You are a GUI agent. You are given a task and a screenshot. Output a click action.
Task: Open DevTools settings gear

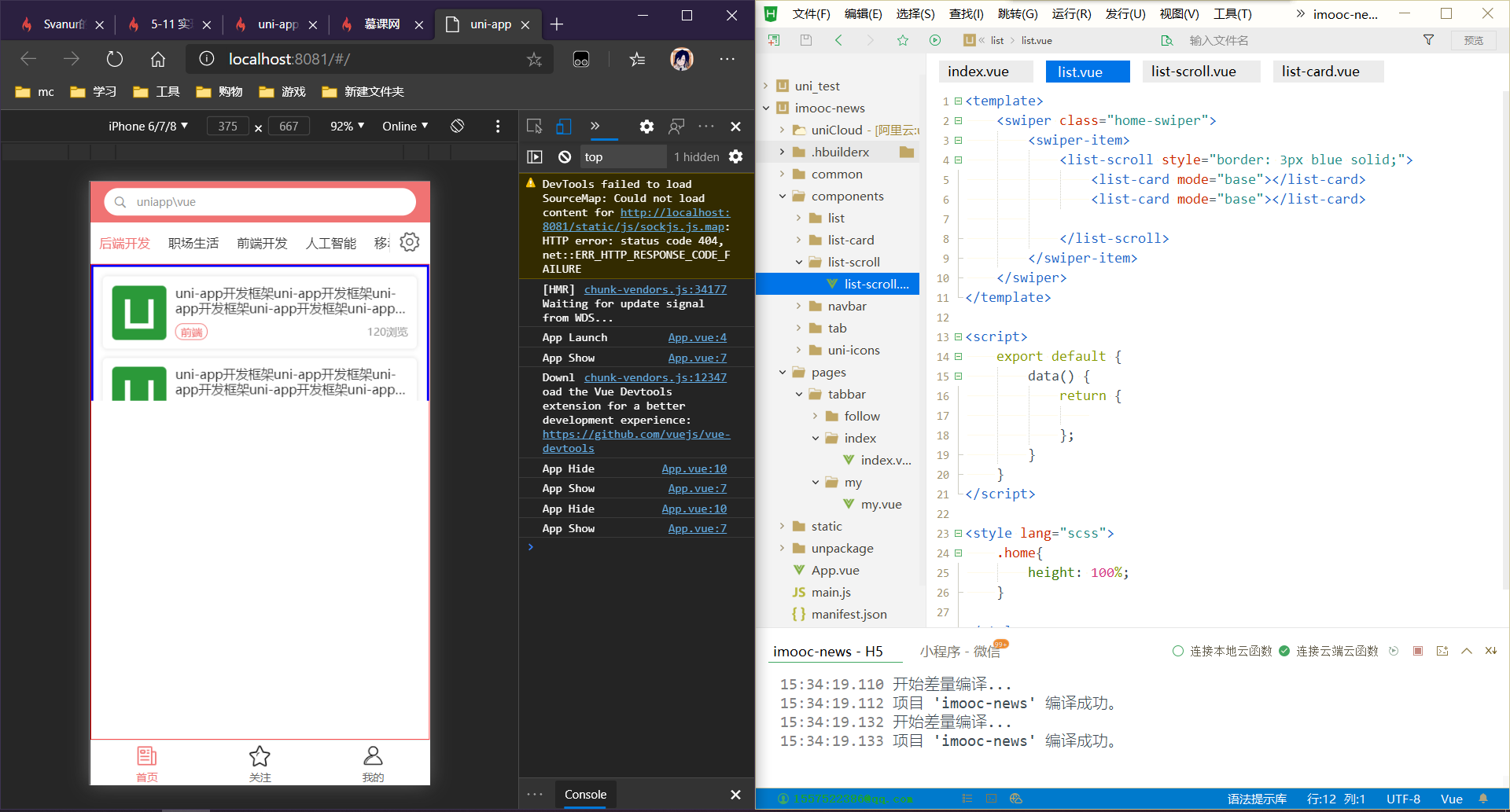coord(646,126)
